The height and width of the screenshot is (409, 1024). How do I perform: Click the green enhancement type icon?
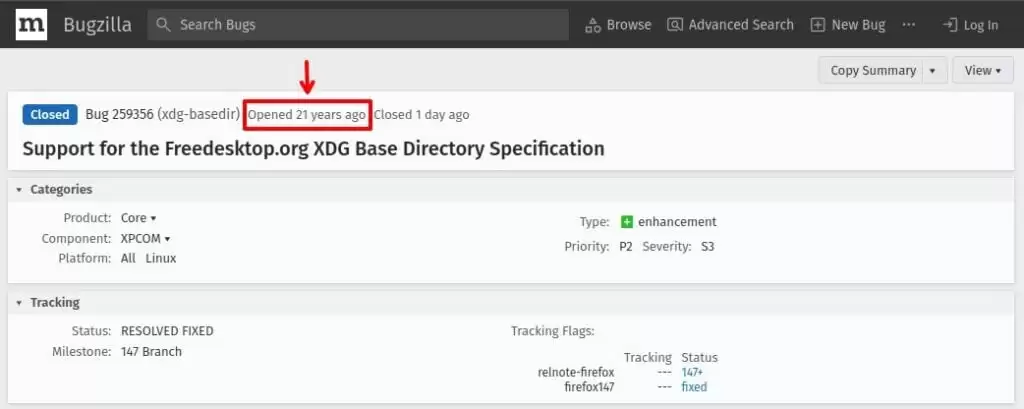point(627,221)
